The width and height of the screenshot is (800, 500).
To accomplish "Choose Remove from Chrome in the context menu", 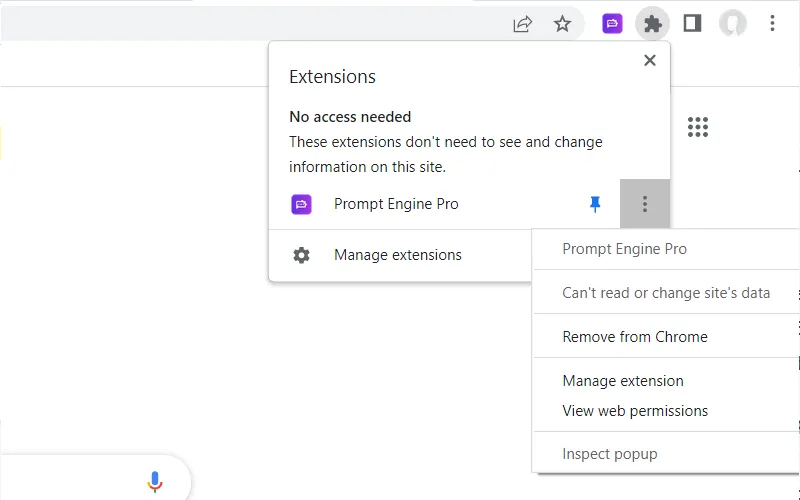I will [635, 337].
